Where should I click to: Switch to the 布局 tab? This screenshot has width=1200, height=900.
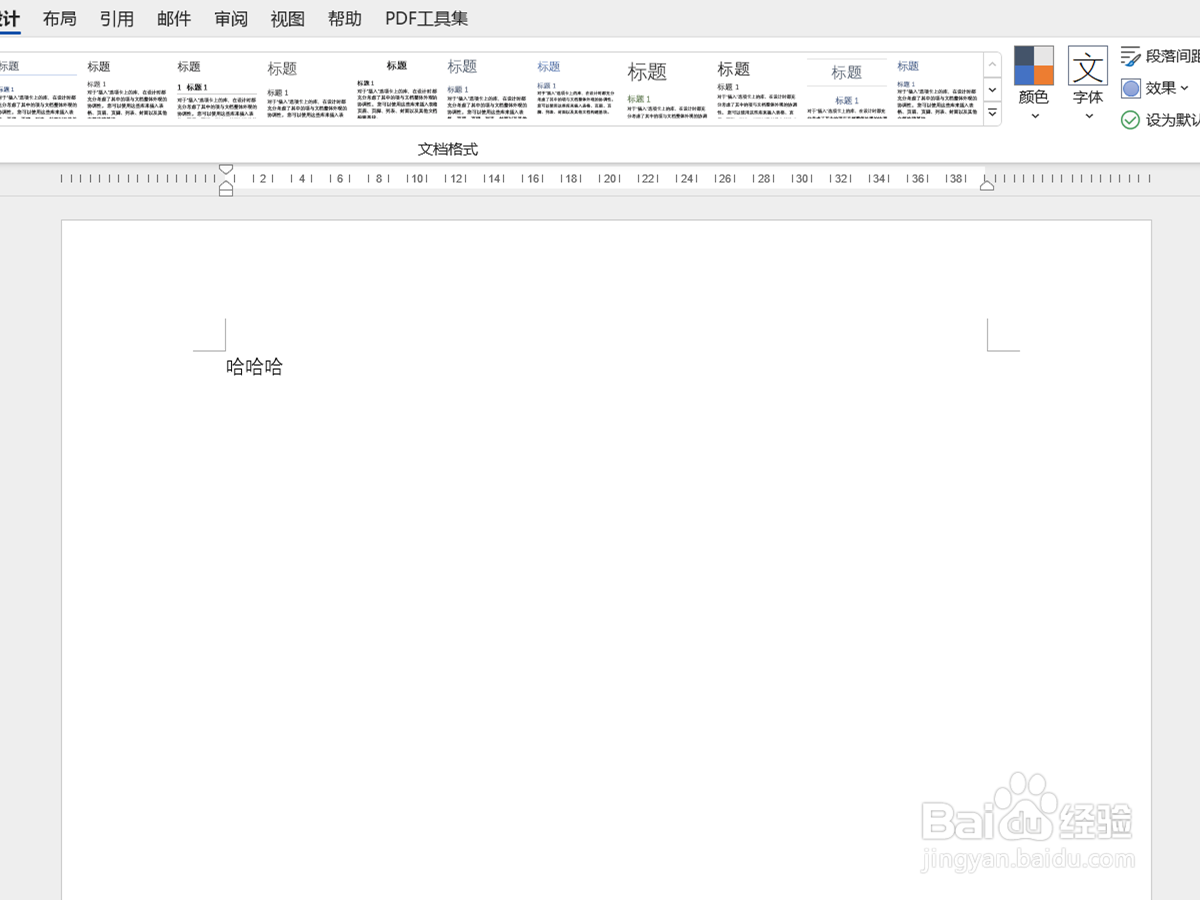pos(60,18)
